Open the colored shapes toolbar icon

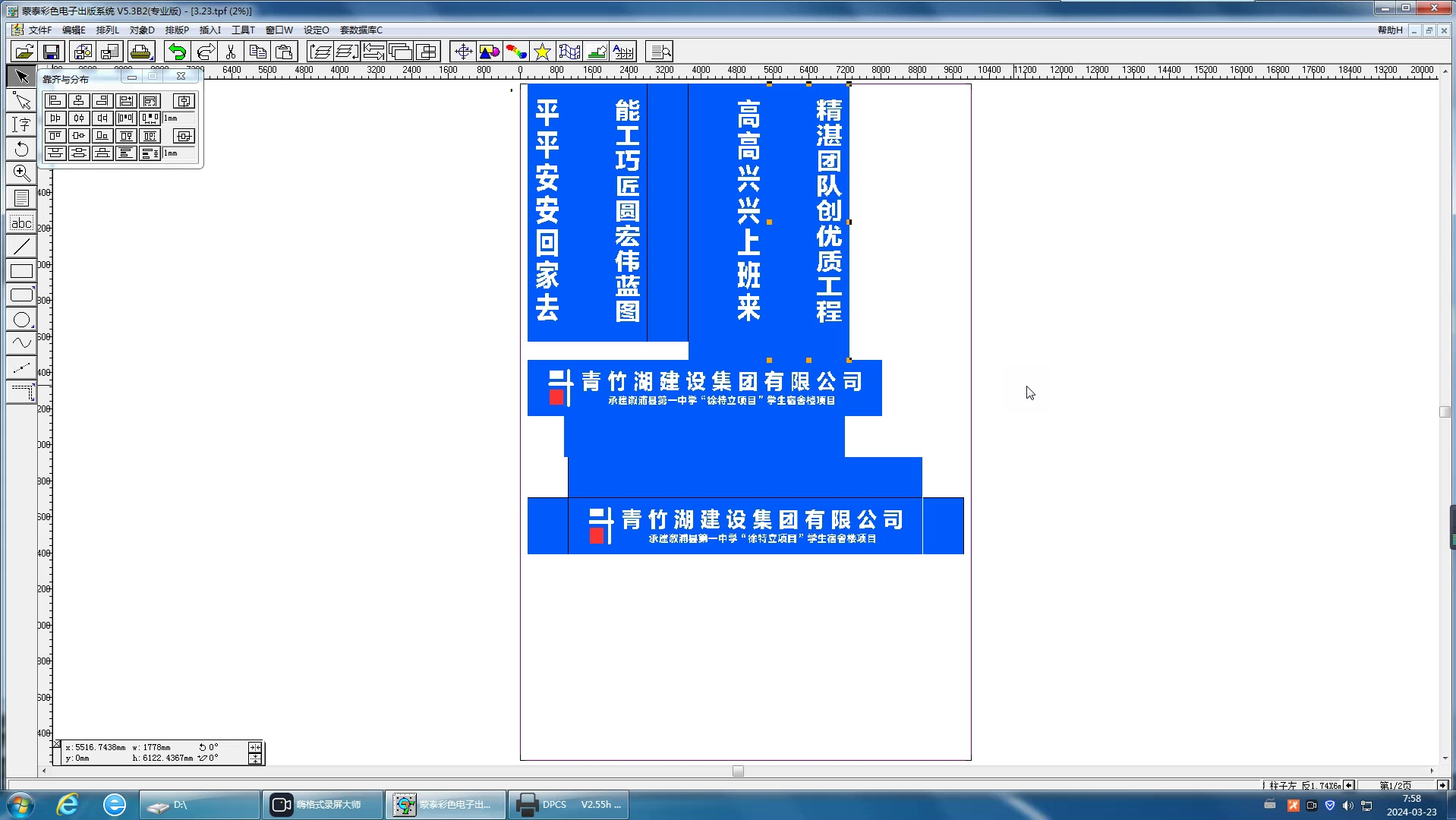coord(490,52)
